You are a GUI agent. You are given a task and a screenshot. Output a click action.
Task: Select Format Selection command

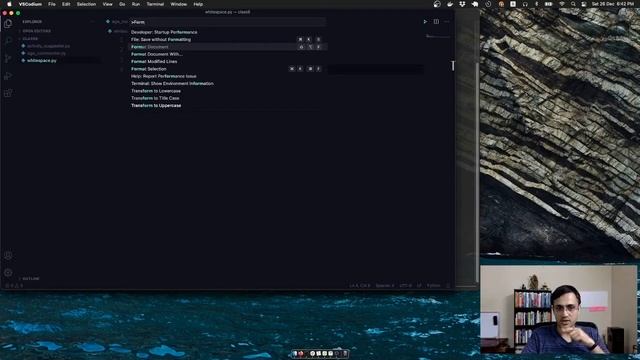tap(228, 69)
